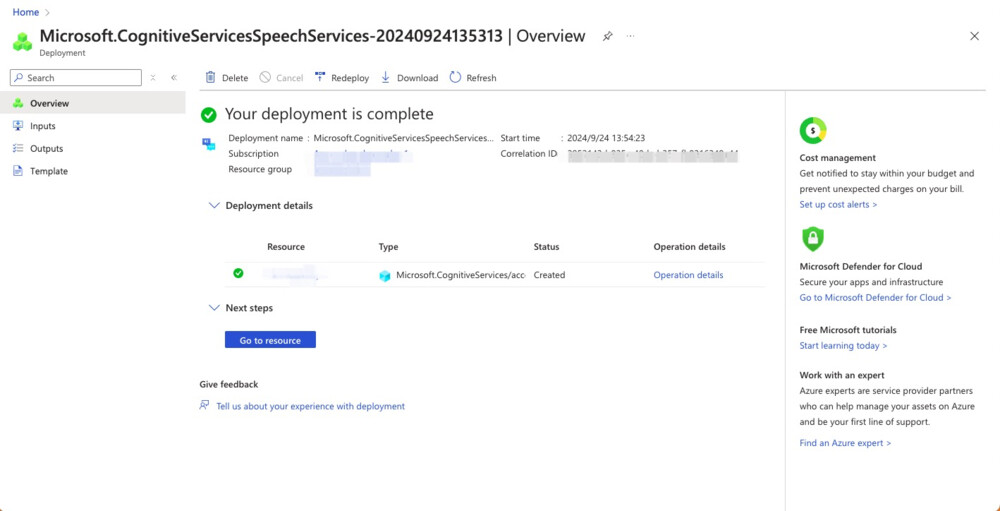Click the Inputs sidebar icon
1000x511 pixels.
coord(18,126)
